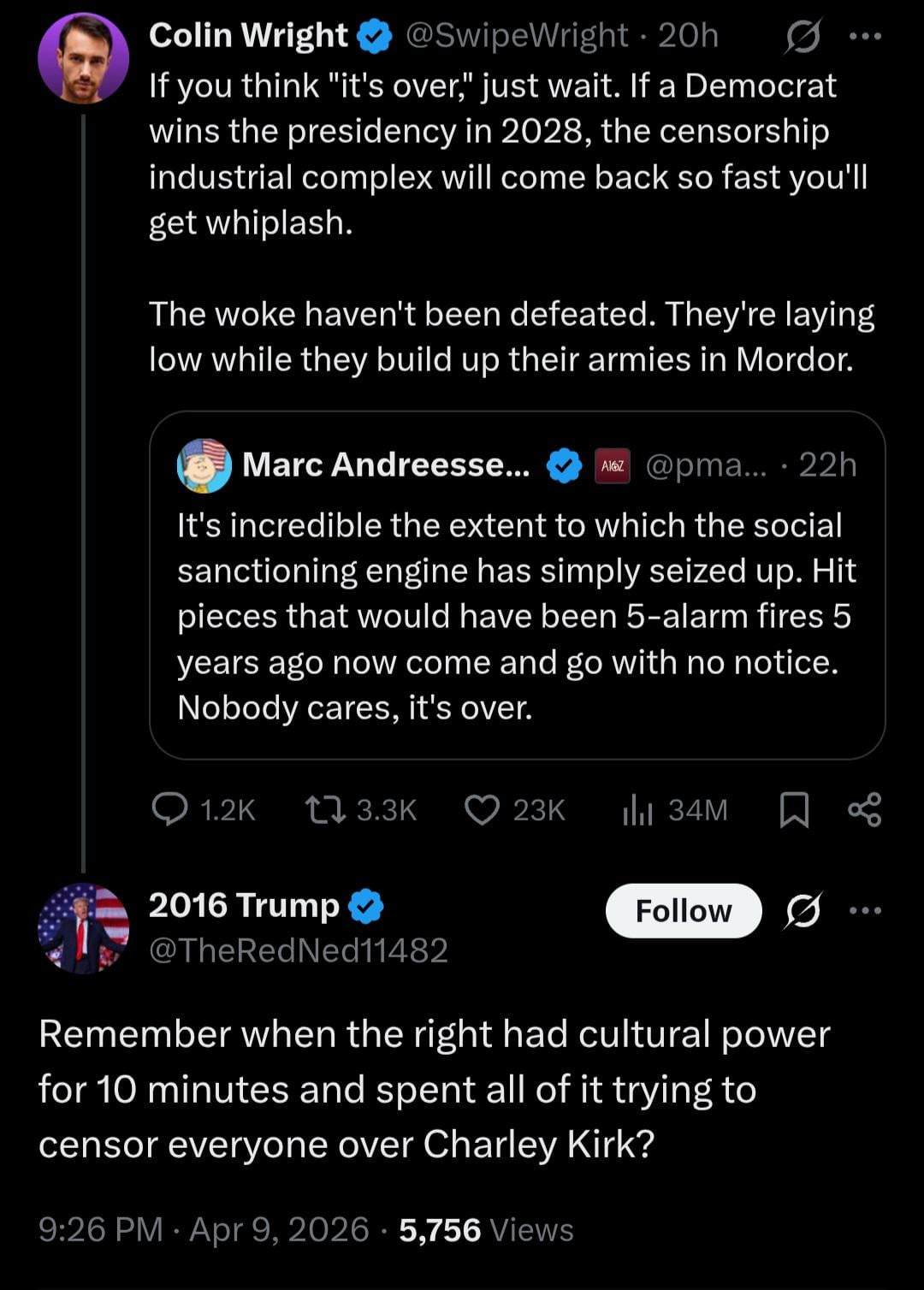Screen dimensions: 924x1290
Task: Open the @TheRedNed11482 handle link
Action: 299,950
